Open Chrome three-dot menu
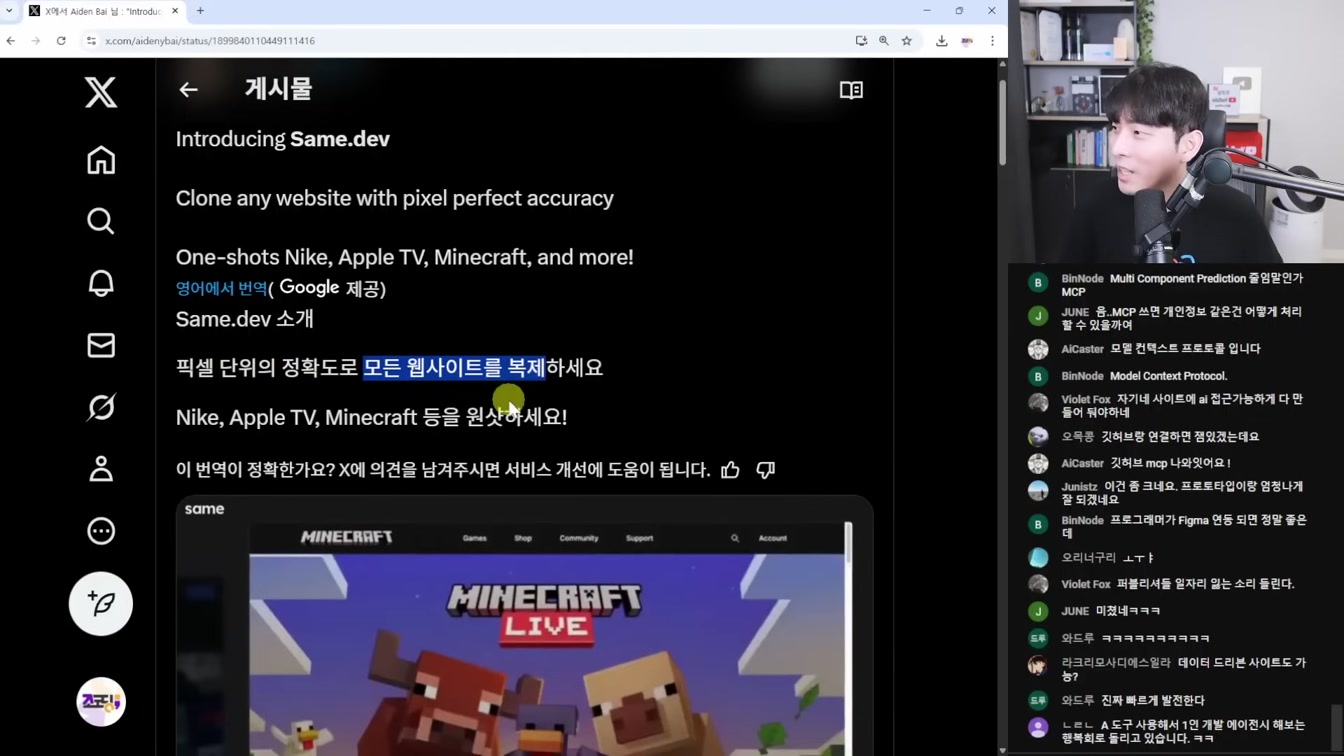The image size is (1344, 756). coord(992,41)
